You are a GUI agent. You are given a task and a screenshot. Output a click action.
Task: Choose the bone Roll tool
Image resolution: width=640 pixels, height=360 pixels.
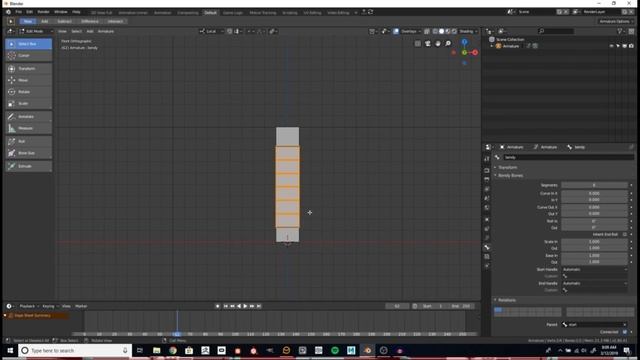point(29,141)
